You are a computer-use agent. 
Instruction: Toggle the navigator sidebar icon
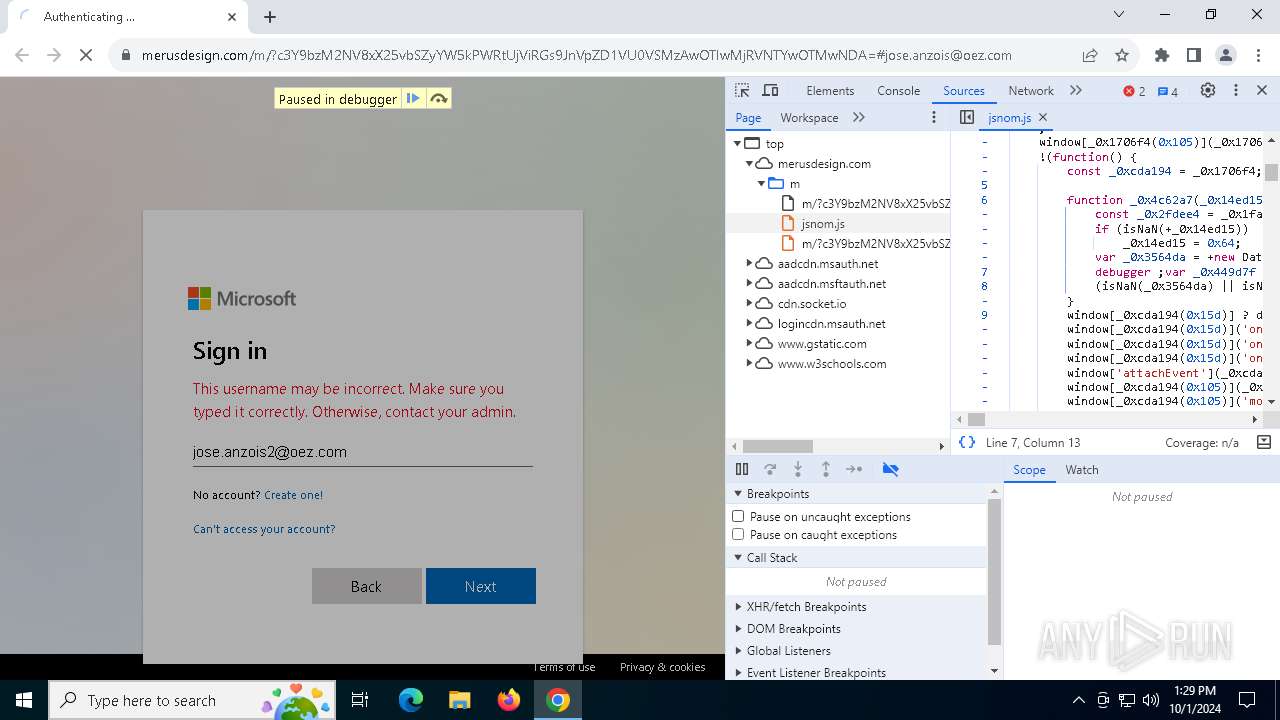point(966,117)
